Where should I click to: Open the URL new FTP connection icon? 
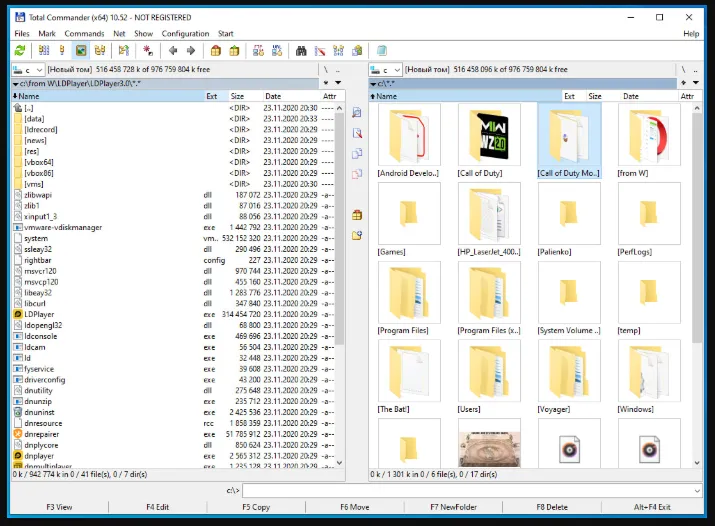277,51
